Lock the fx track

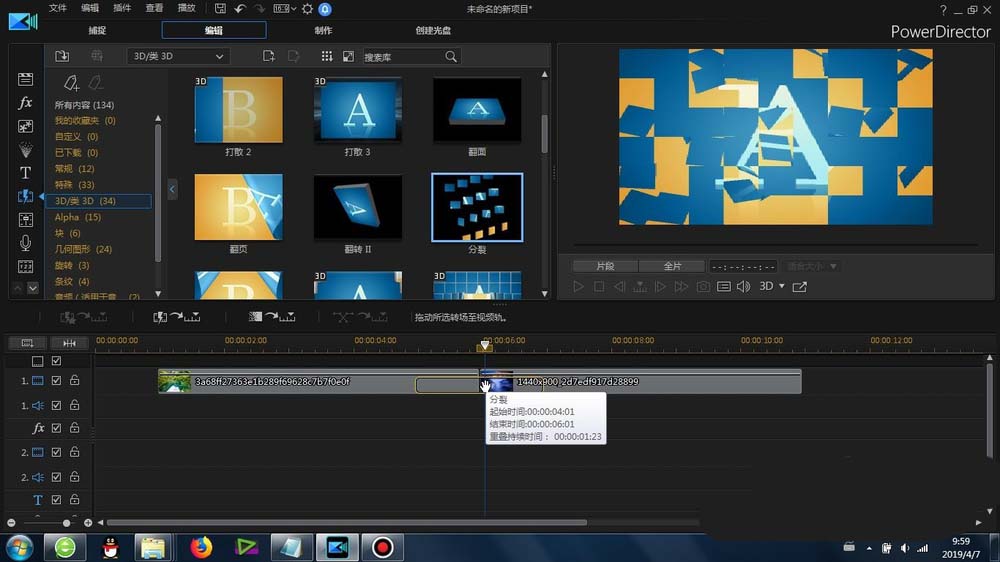coord(75,428)
